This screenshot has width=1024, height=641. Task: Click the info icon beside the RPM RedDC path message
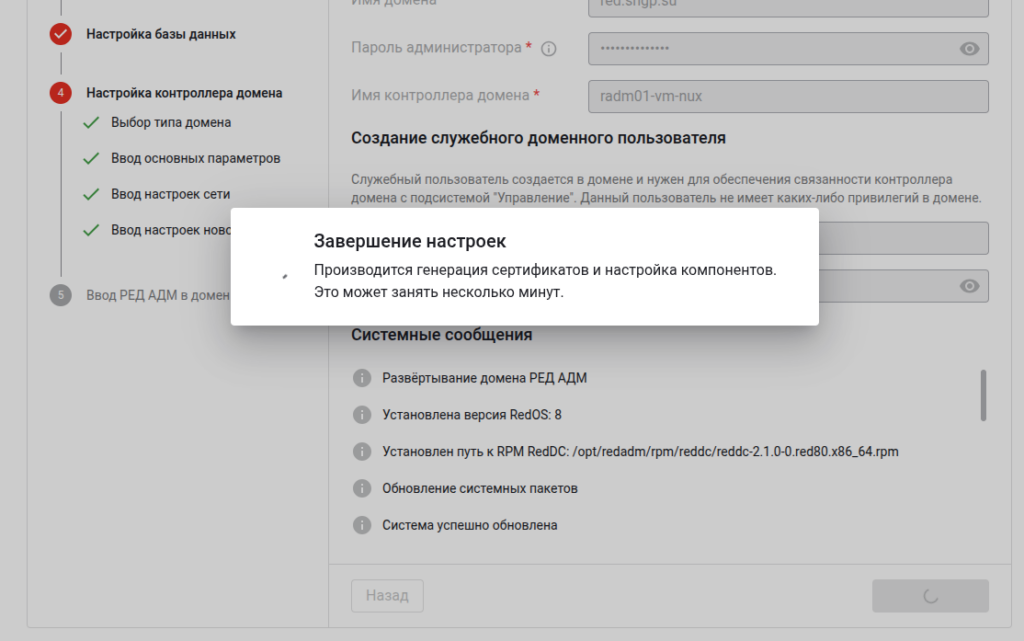(361, 452)
